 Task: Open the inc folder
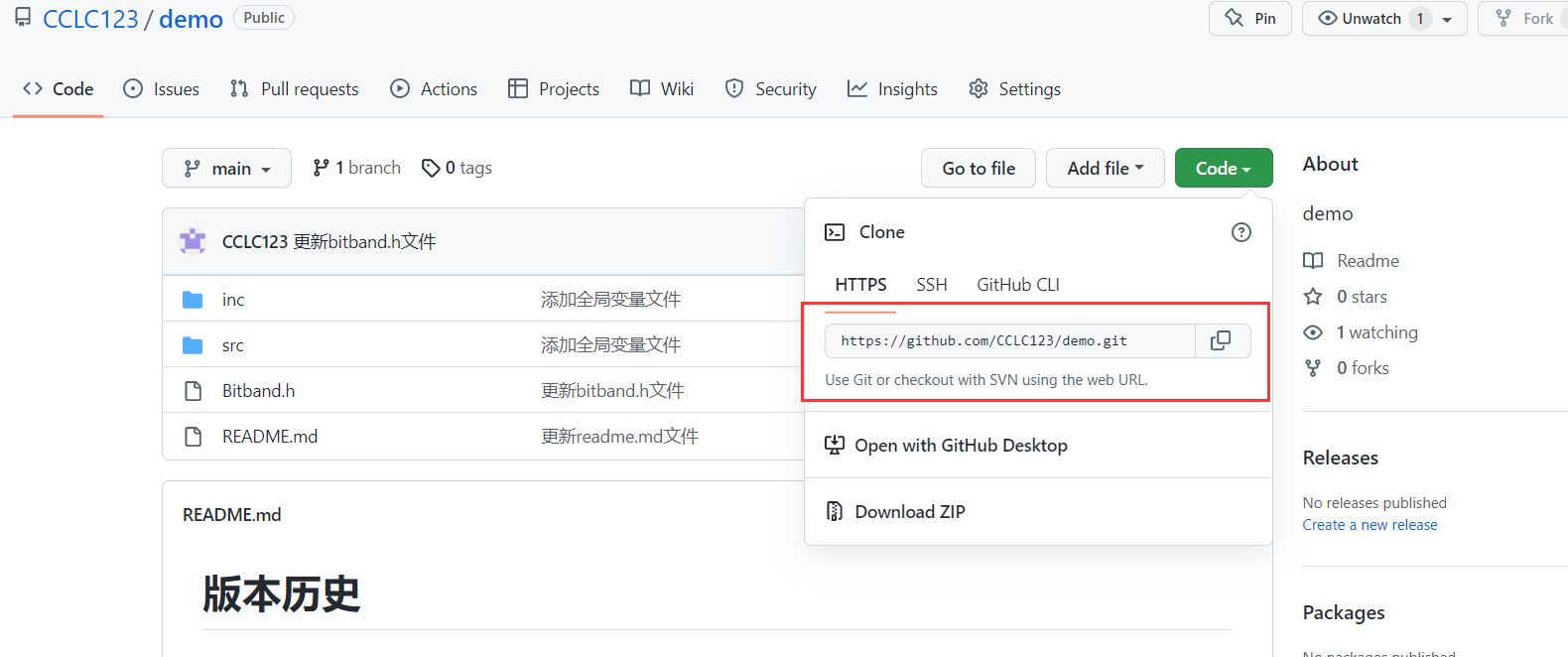233,299
